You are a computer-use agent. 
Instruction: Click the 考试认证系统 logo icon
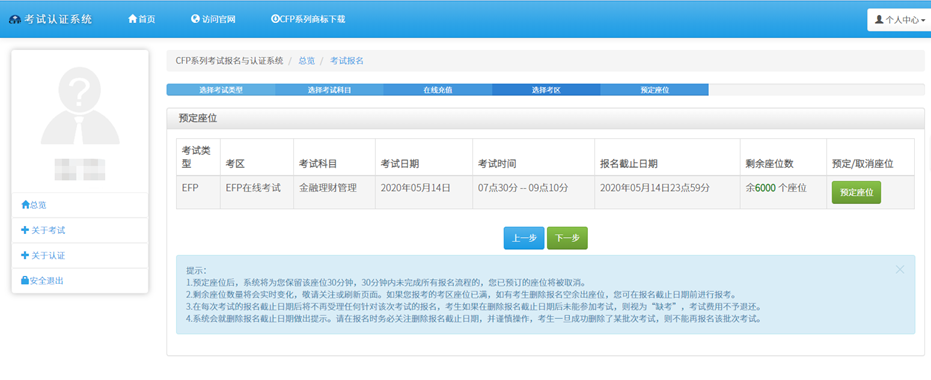coord(14,20)
